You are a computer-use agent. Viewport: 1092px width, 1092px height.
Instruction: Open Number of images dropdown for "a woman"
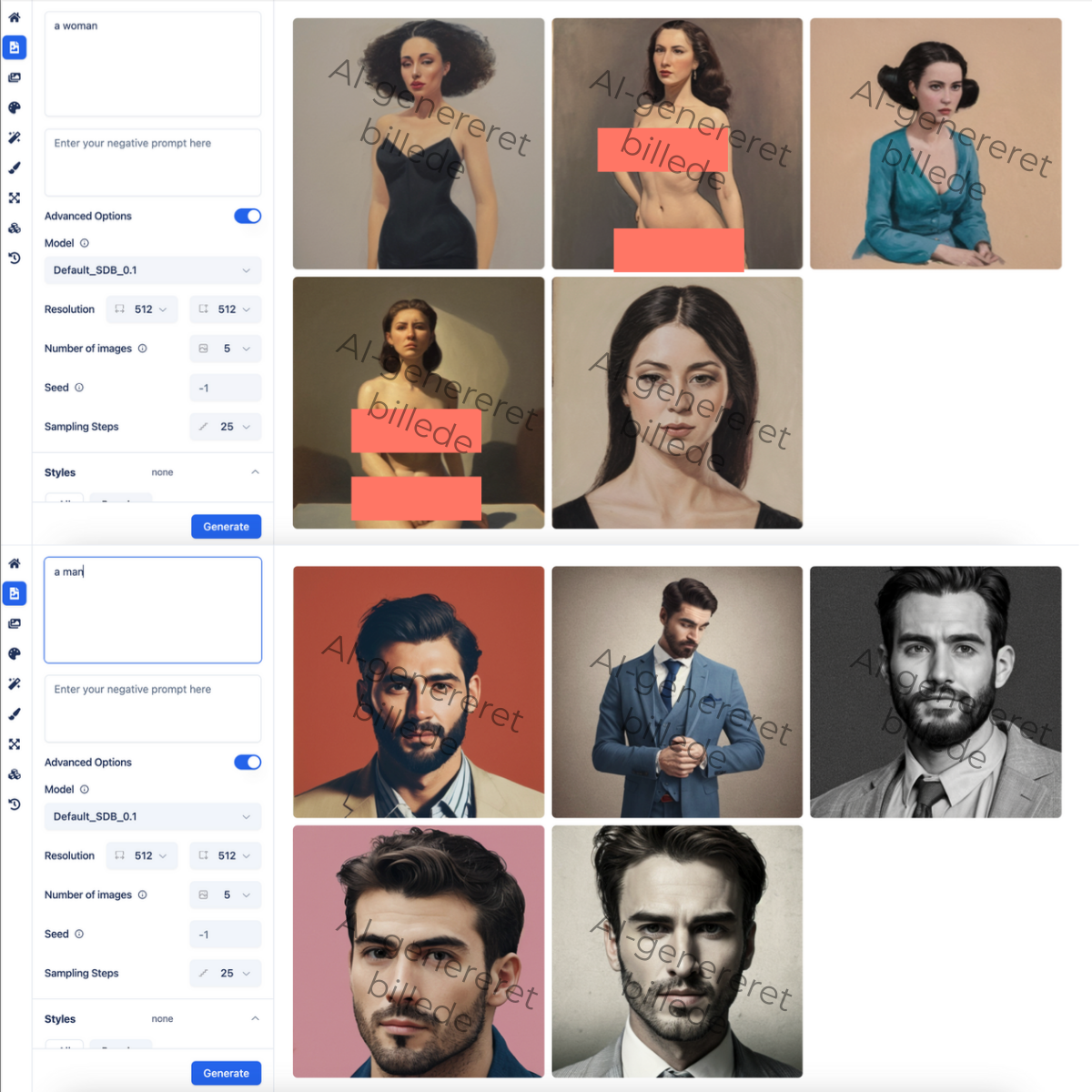coord(226,349)
